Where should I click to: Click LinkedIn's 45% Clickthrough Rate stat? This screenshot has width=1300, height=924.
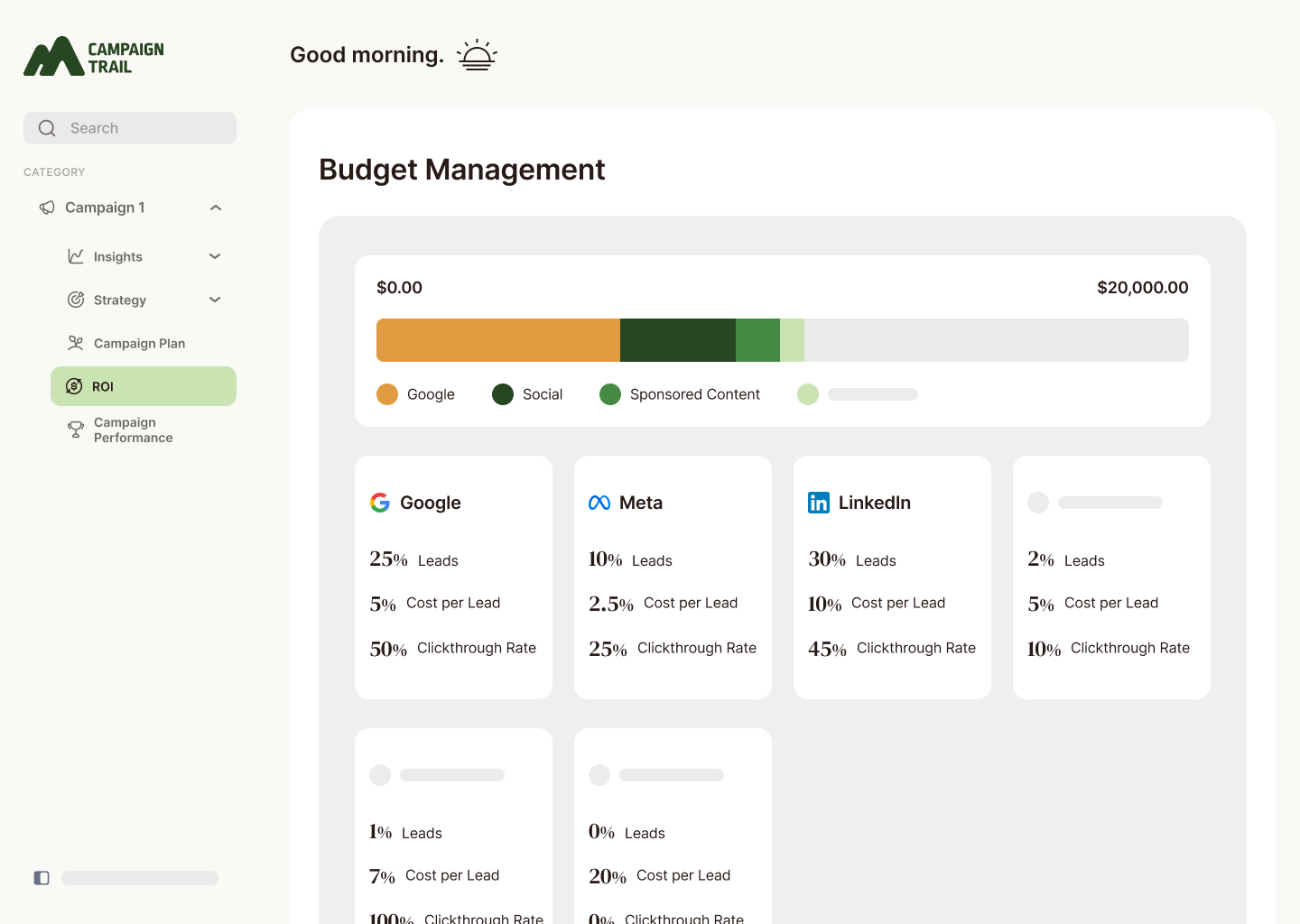pos(892,648)
